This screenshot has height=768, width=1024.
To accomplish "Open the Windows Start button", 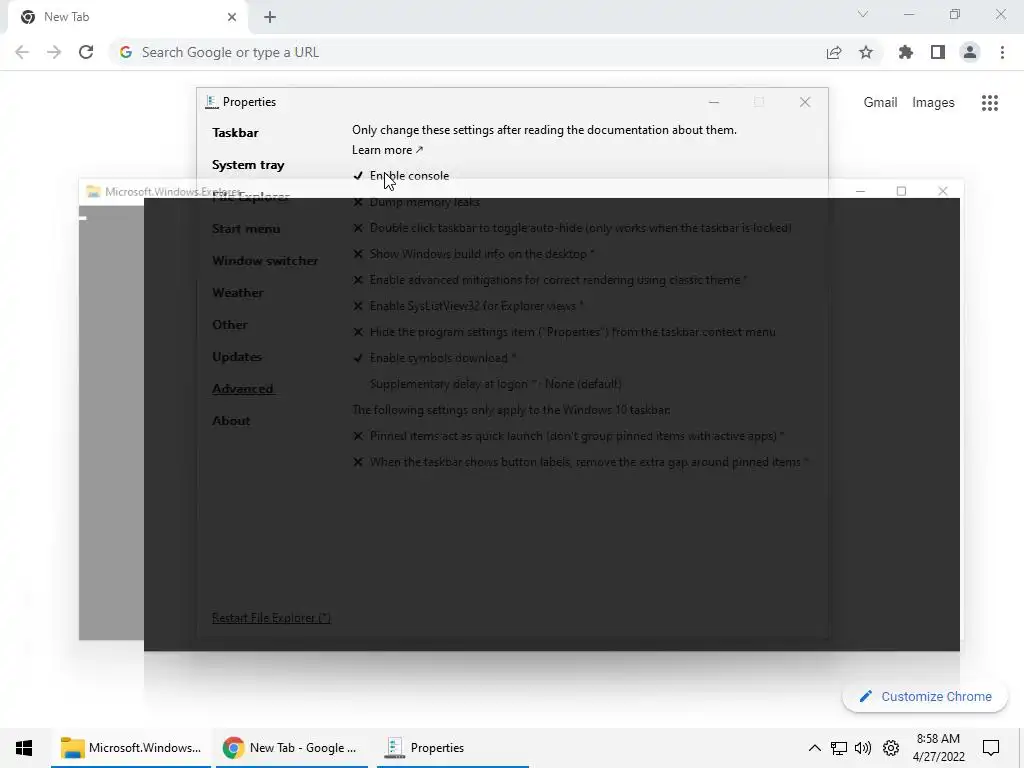I will (x=24, y=748).
